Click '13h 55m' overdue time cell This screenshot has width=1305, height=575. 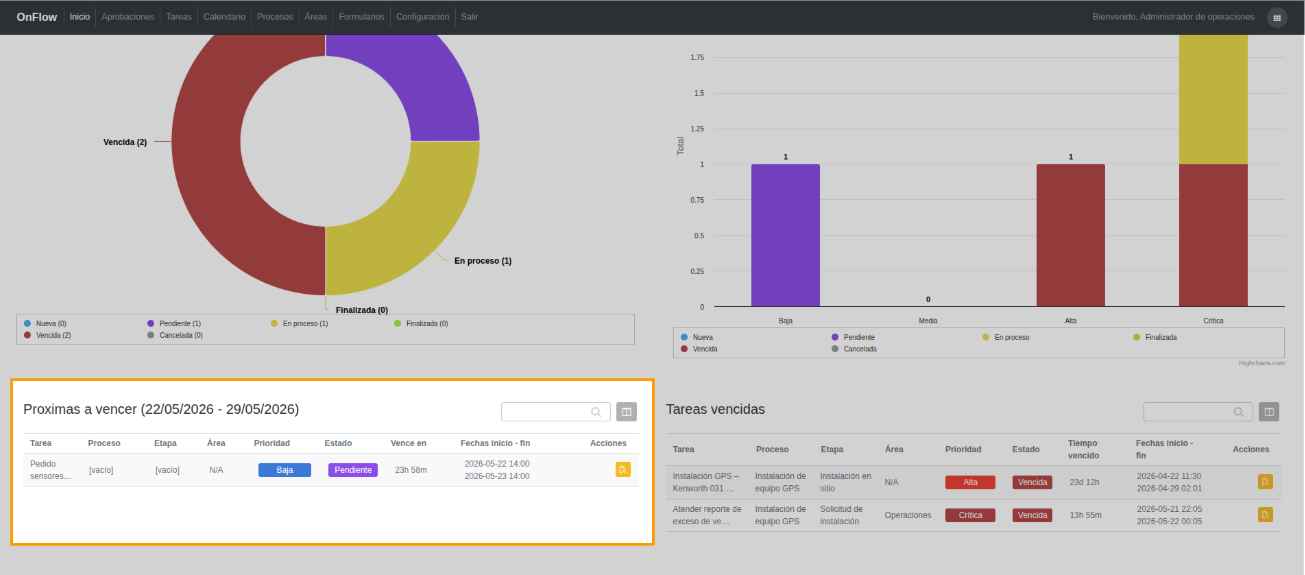click(1085, 515)
